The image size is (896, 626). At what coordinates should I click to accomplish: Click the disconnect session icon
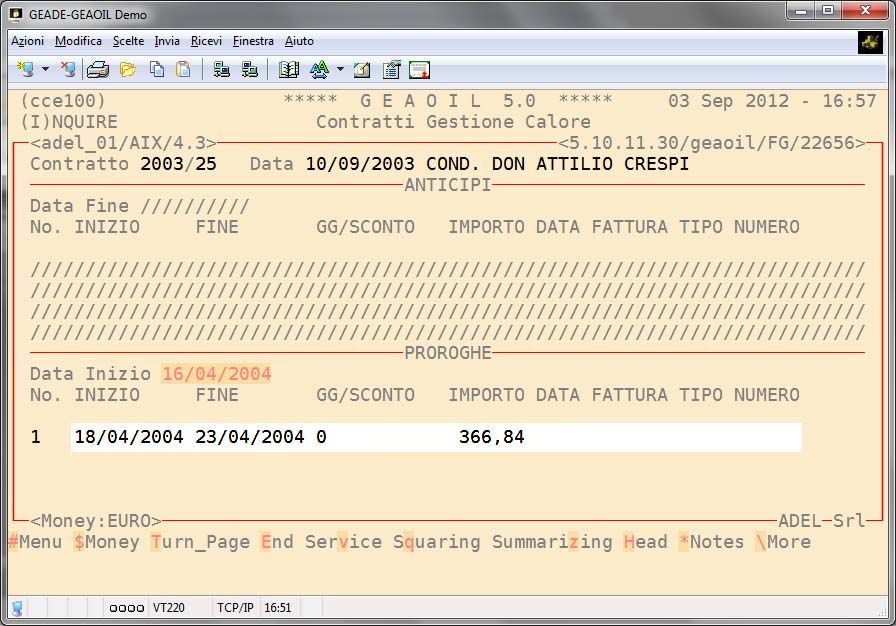68,69
